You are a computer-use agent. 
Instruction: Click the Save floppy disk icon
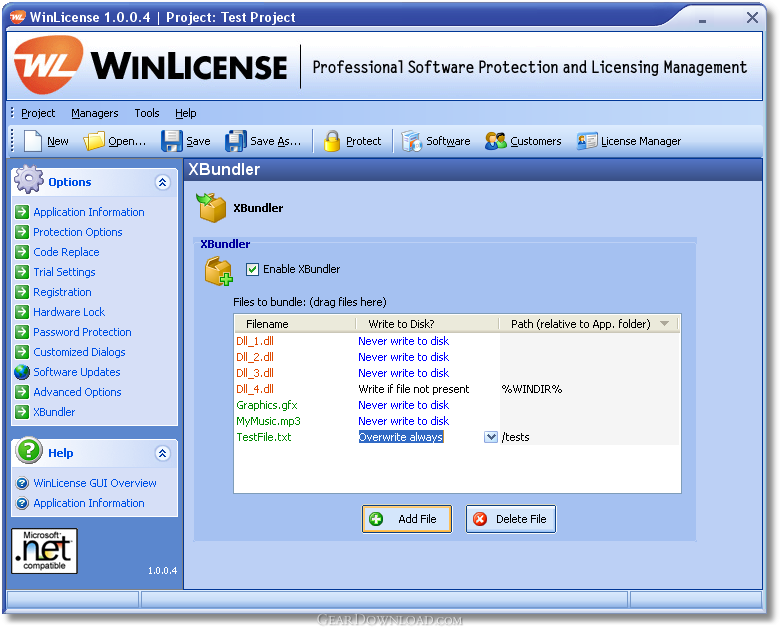[171, 141]
